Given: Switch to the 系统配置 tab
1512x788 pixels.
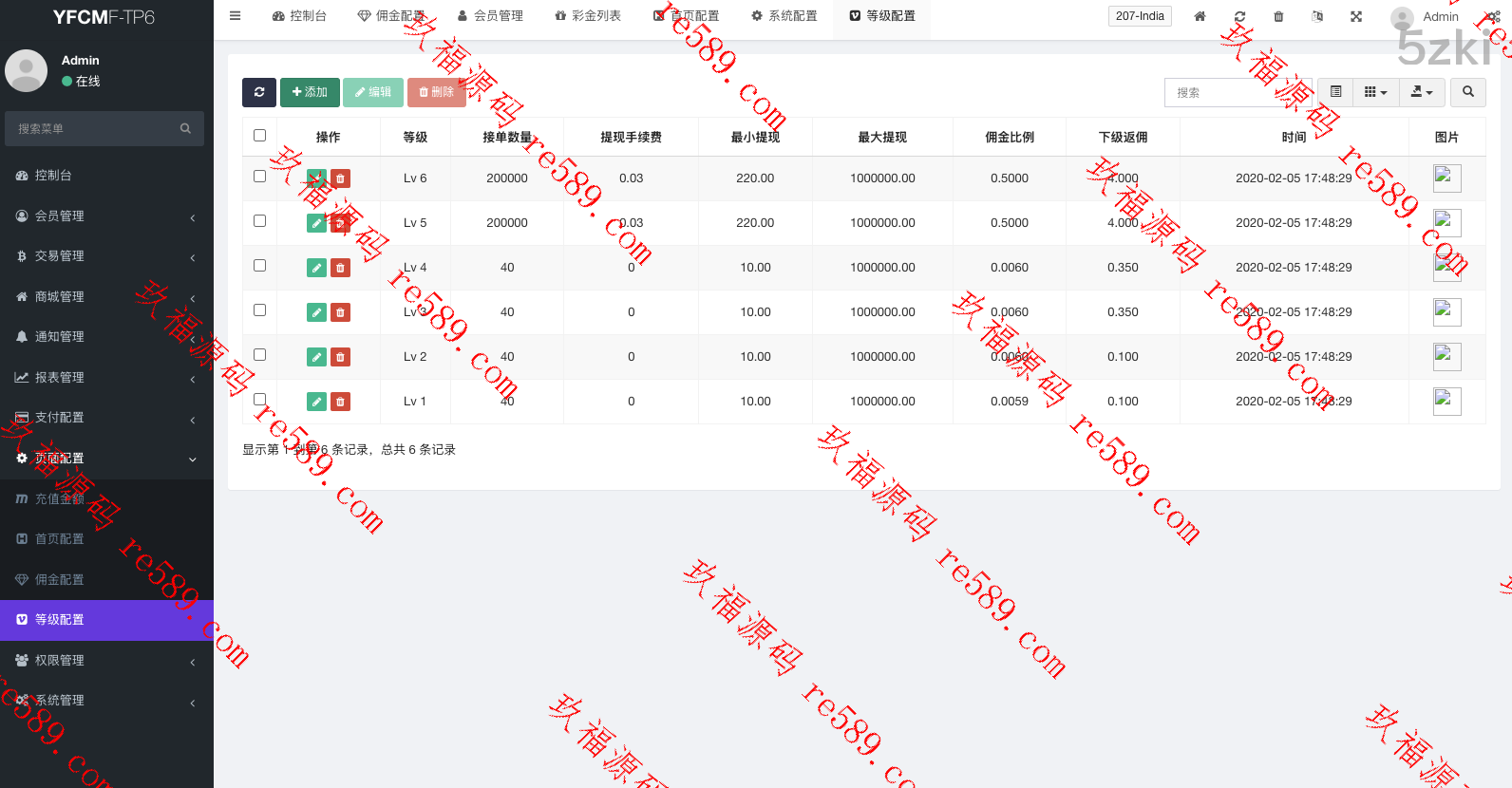Looking at the screenshot, I should click(784, 16).
